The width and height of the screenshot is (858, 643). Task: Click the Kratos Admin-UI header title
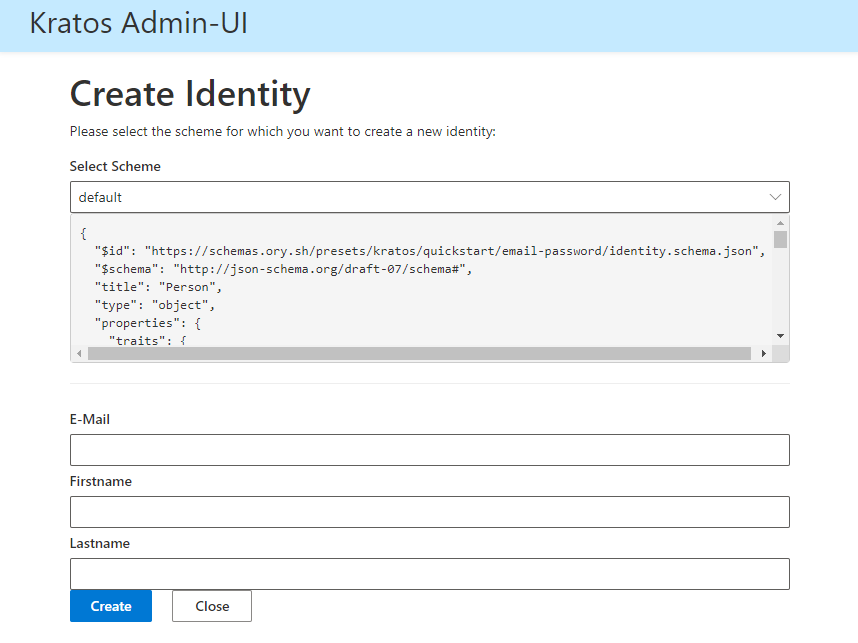point(138,23)
